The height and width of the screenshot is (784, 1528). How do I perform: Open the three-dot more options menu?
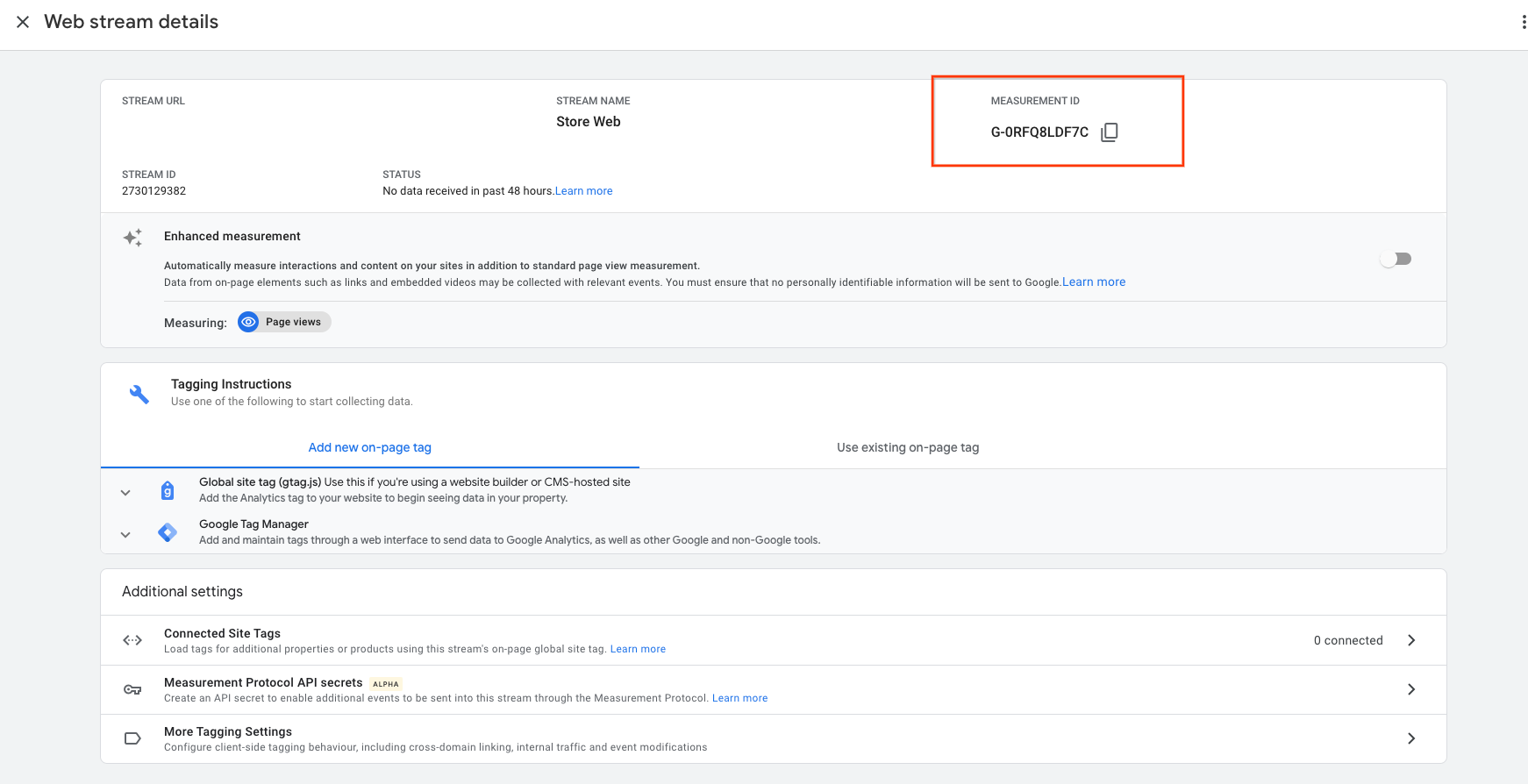[1523, 22]
